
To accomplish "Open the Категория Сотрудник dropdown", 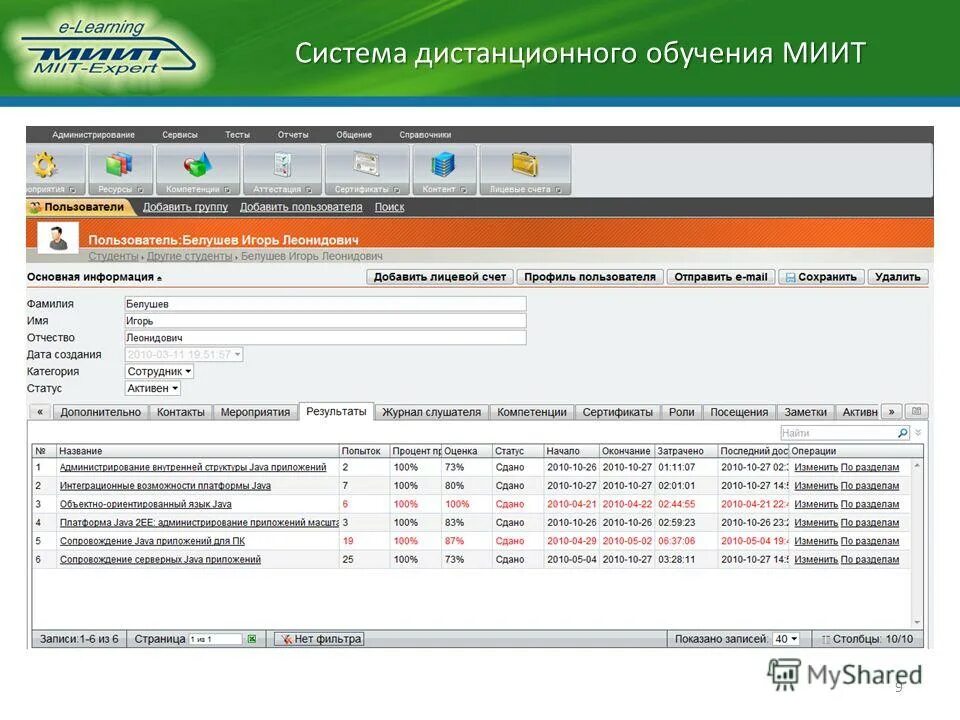I will pos(159,371).
